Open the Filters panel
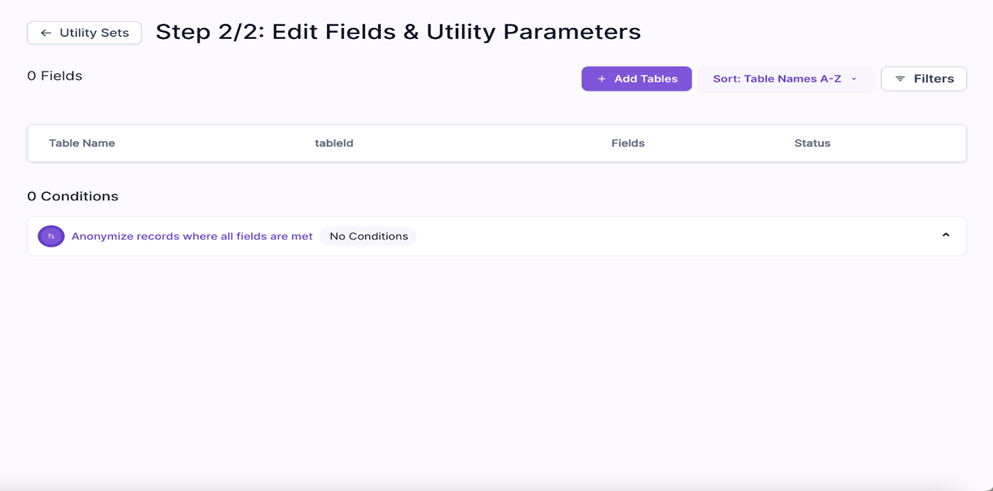The height and width of the screenshot is (491, 993). (924, 79)
